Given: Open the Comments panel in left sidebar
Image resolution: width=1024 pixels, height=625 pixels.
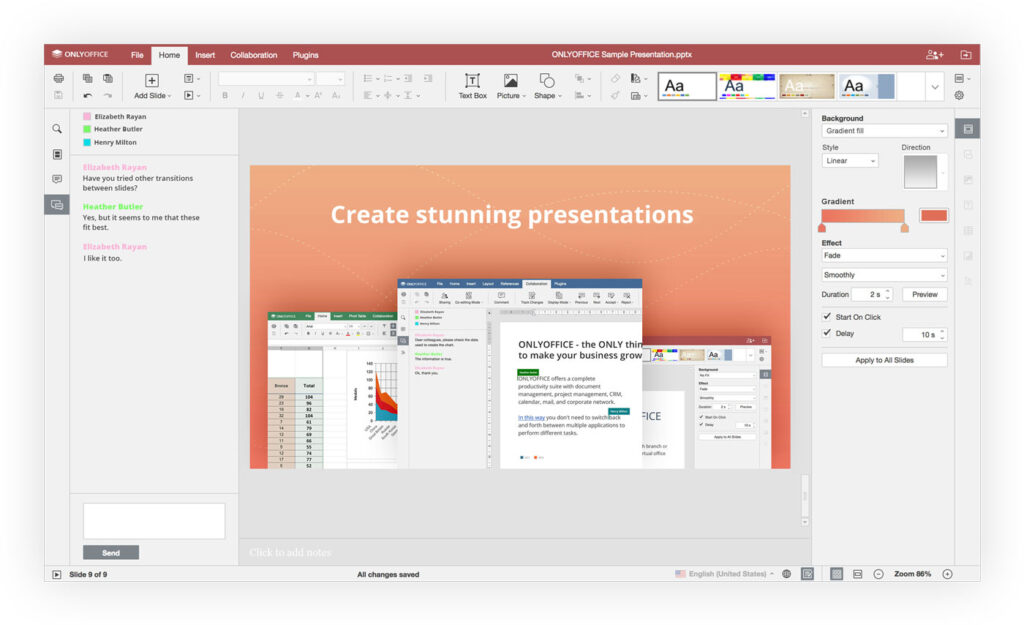Looking at the screenshot, I should coord(57,179).
